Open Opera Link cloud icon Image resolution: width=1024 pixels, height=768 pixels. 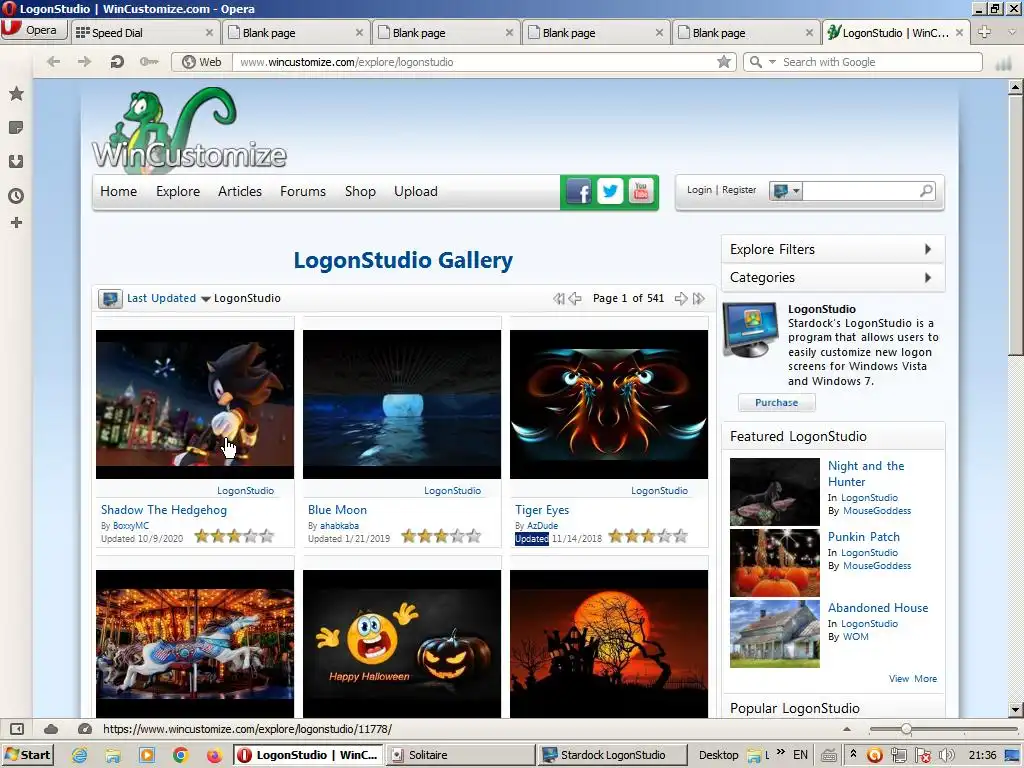click(x=51, y=729)
